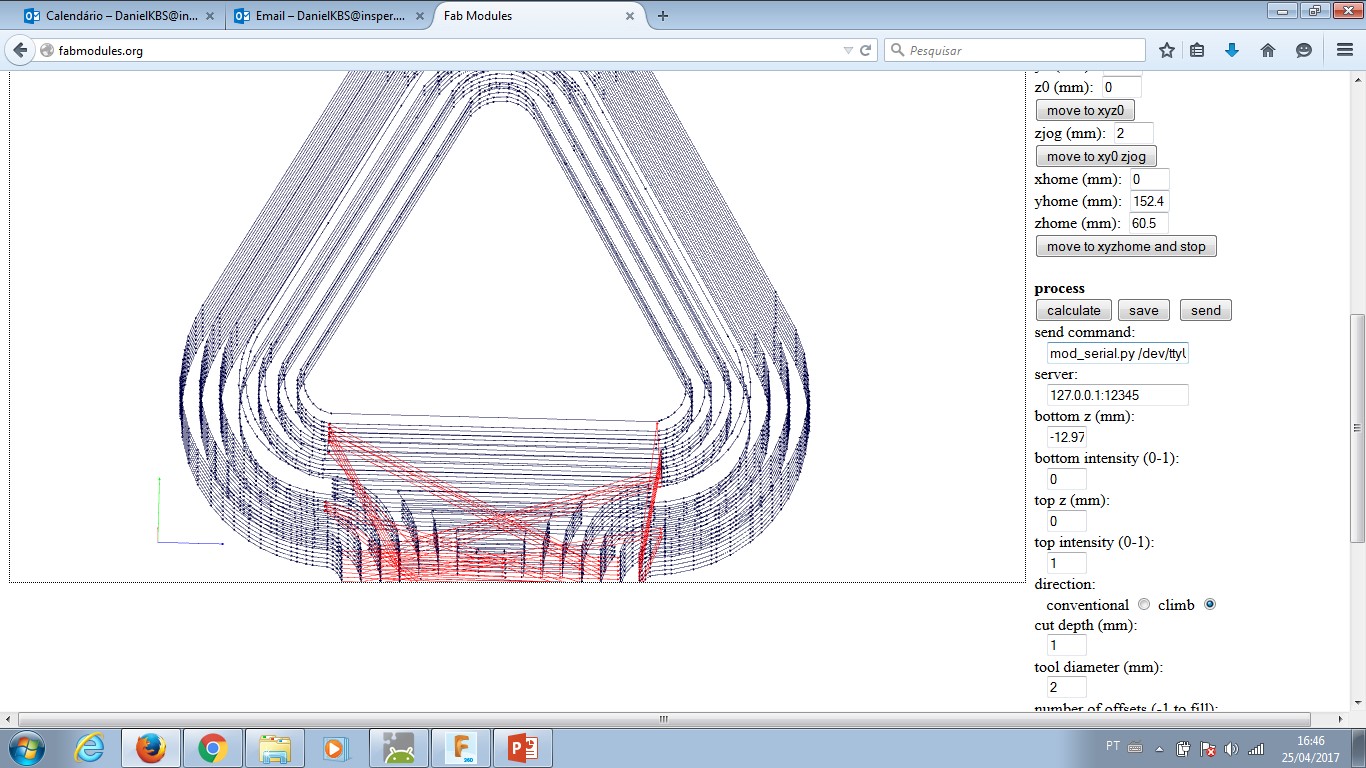Open the URL bar history dropdown arrow
This screenshot has width=1366, height=768.
tap(848, 50)
